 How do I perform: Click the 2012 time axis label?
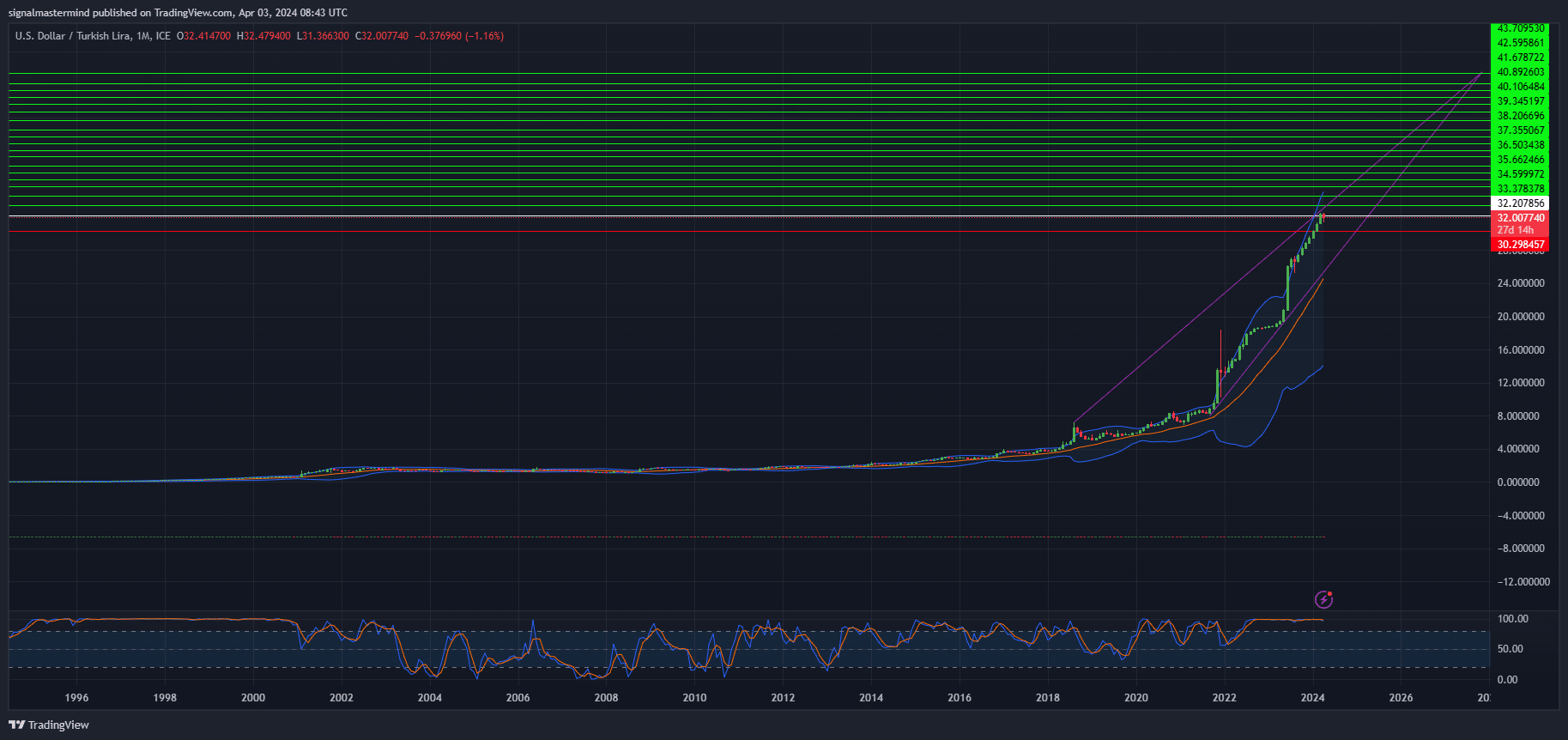tap(783, 698)
